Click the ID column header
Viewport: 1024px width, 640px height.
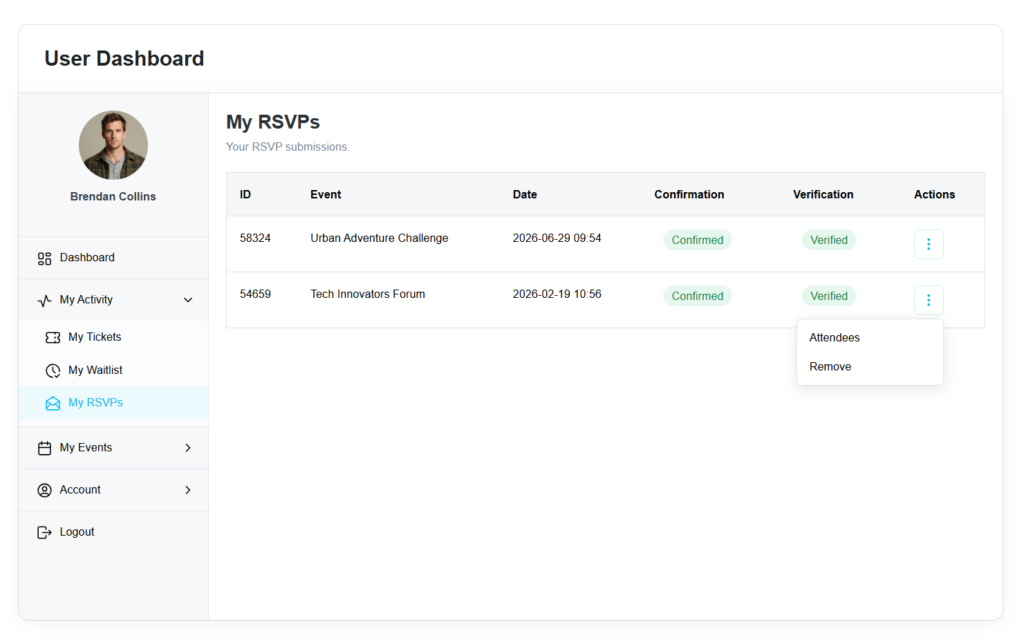click(245, 195)
